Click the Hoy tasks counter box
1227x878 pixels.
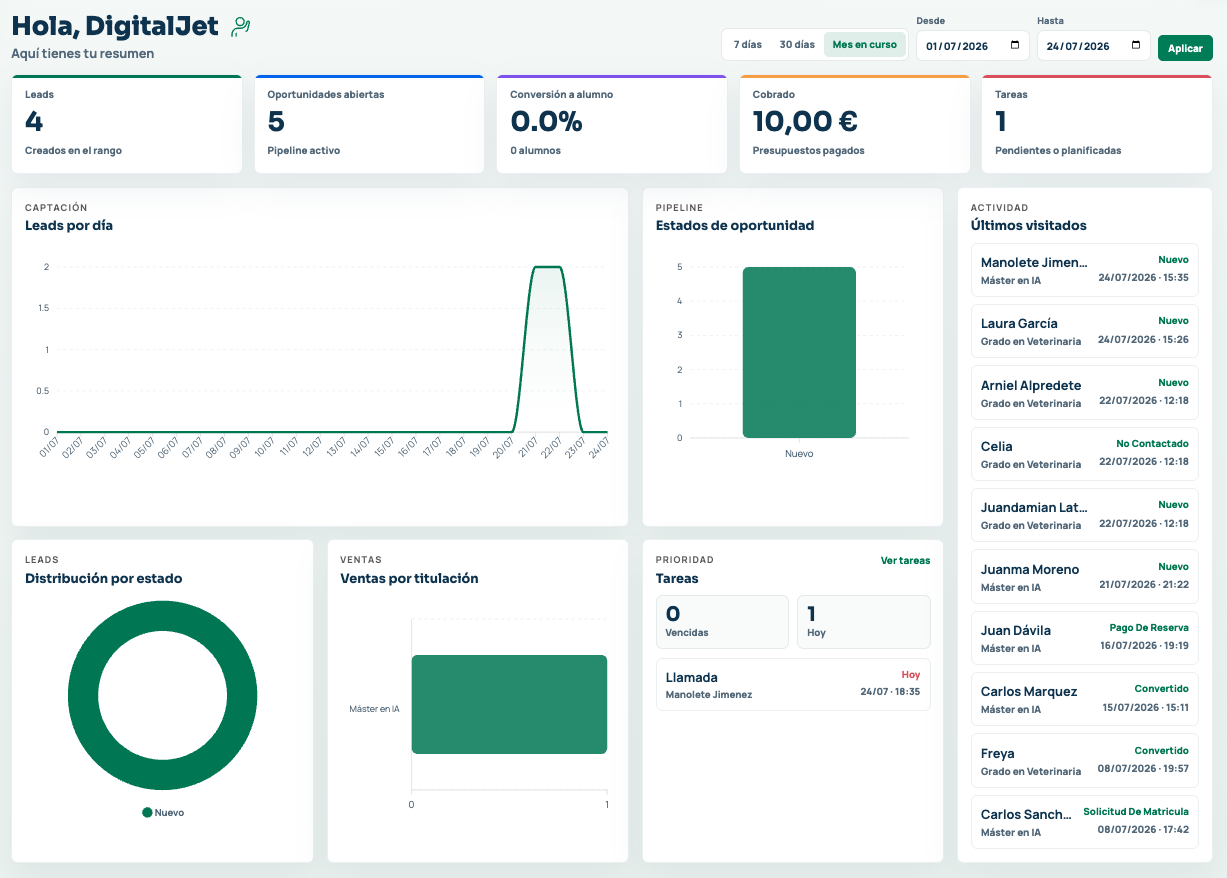pyautogui.click(x=864, y=622)
